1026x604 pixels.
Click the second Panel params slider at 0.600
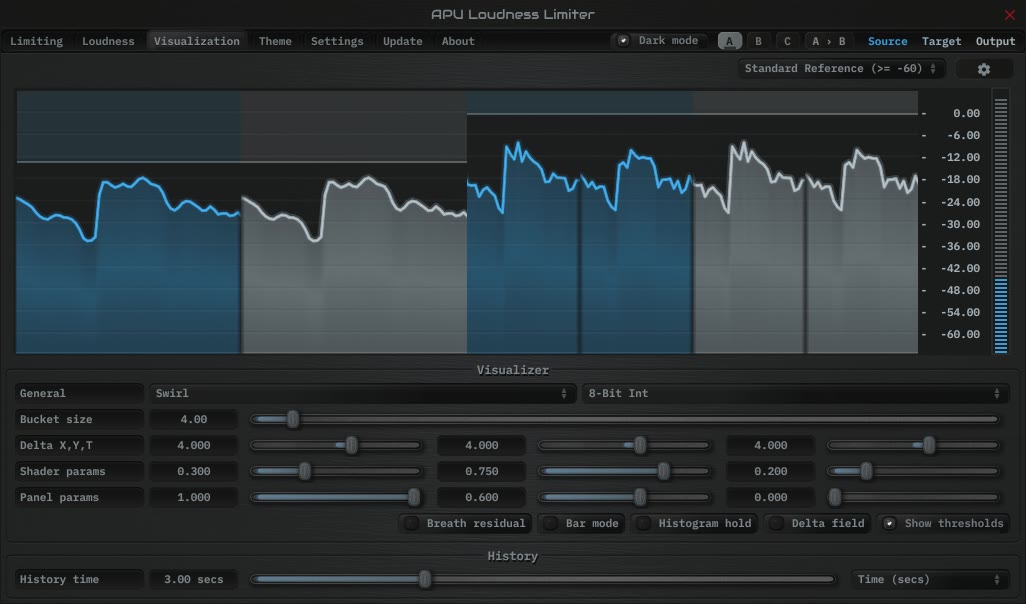(640, 497)
